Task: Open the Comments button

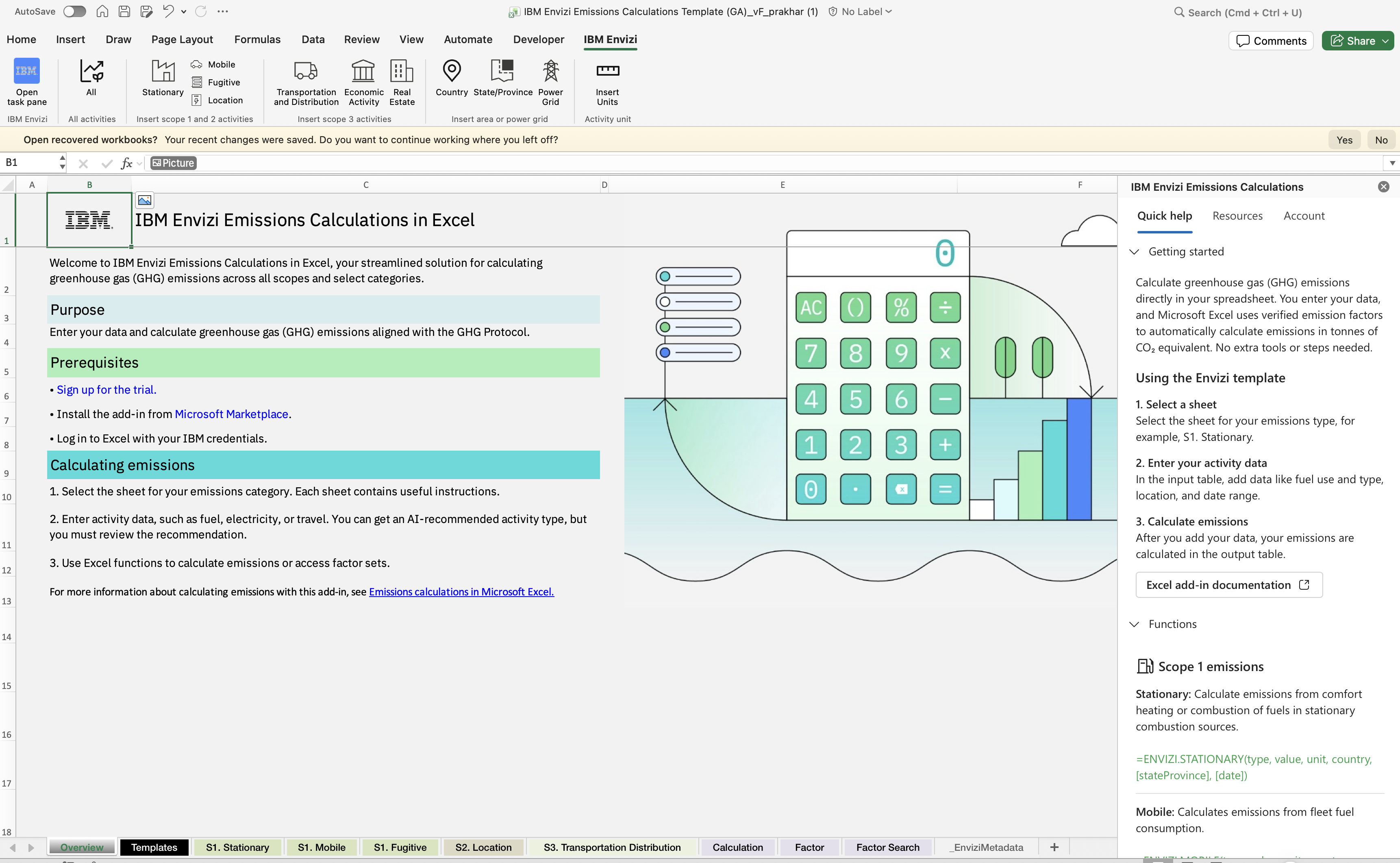Action: (1271, 41)
